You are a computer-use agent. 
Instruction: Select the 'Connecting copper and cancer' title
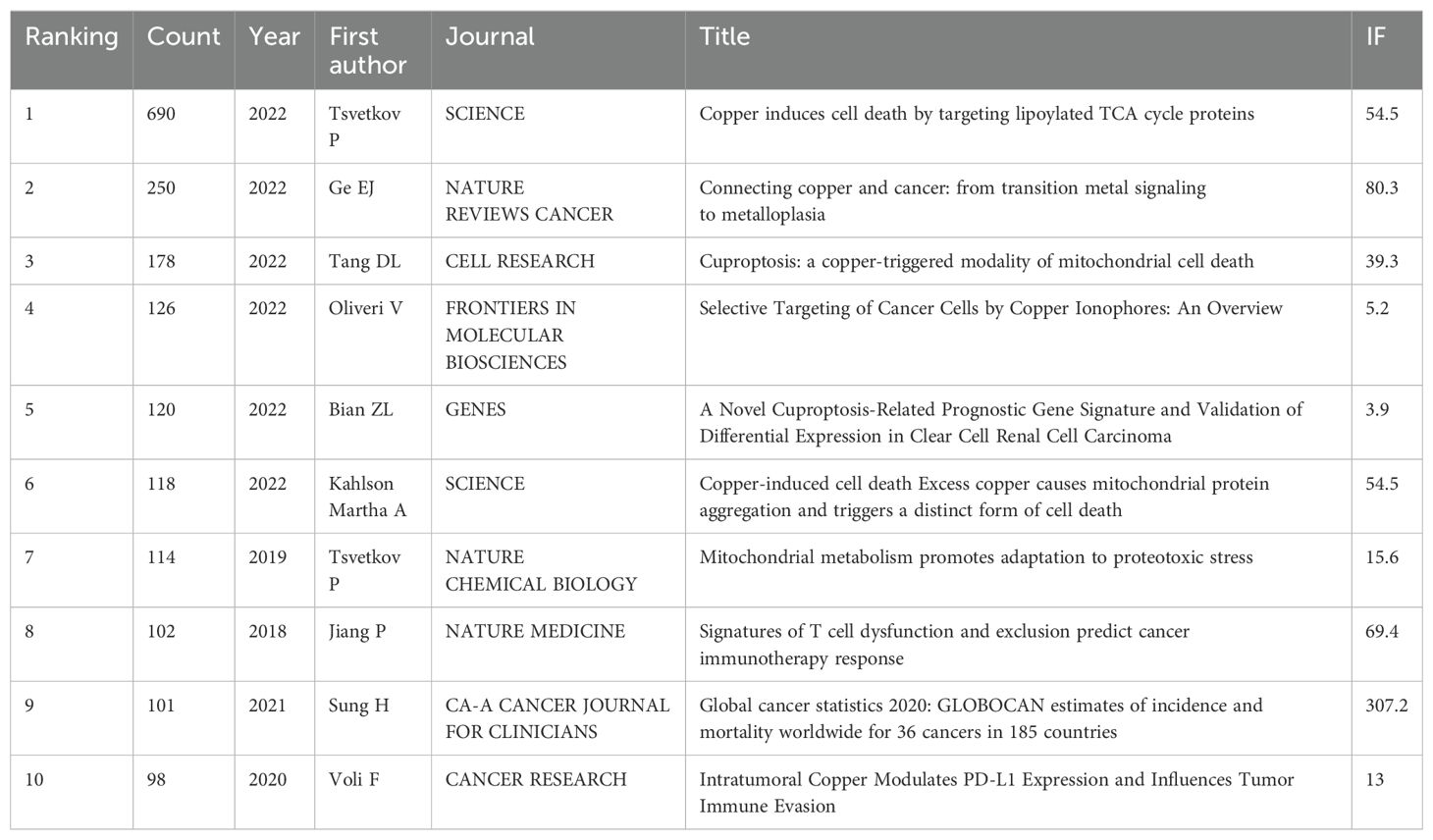[952, 200]
